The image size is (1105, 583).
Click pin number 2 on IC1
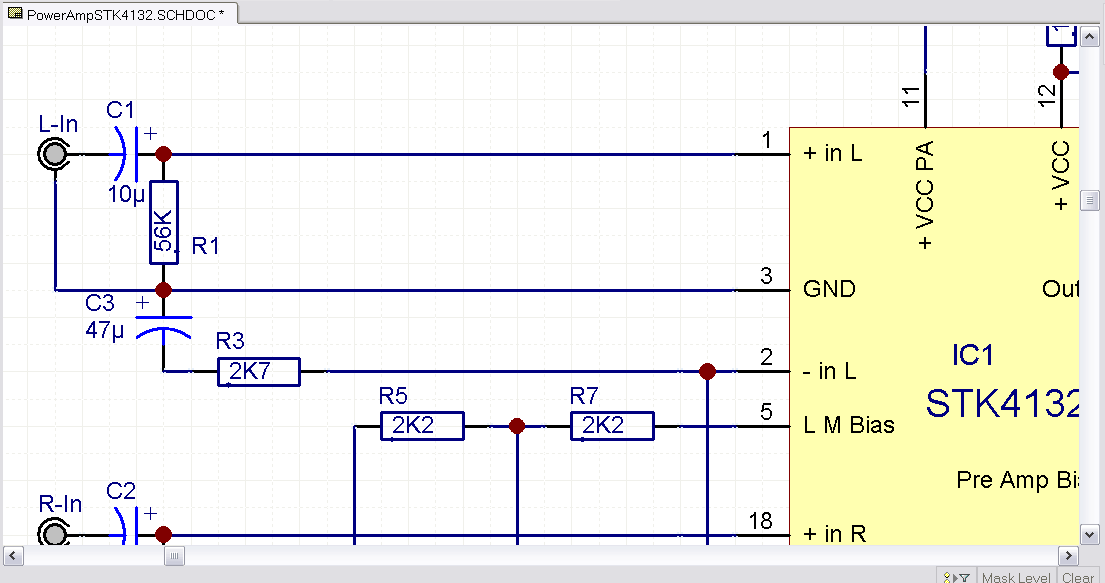tap(767, 357)
